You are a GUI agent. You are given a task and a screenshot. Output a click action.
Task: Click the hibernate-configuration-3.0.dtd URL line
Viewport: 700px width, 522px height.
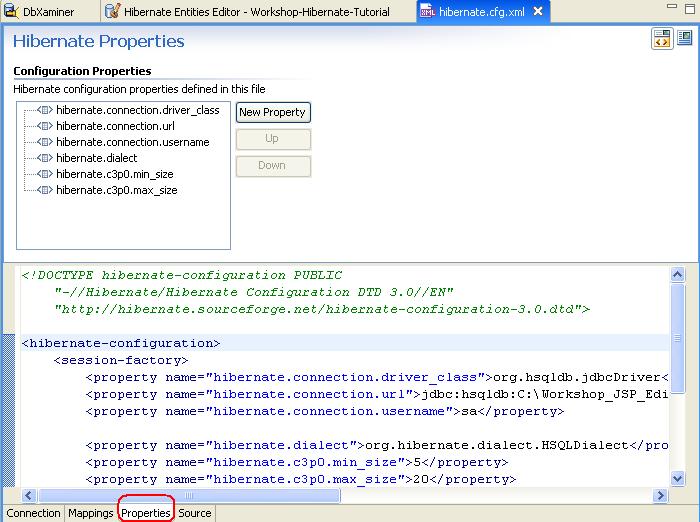point(322,309)
